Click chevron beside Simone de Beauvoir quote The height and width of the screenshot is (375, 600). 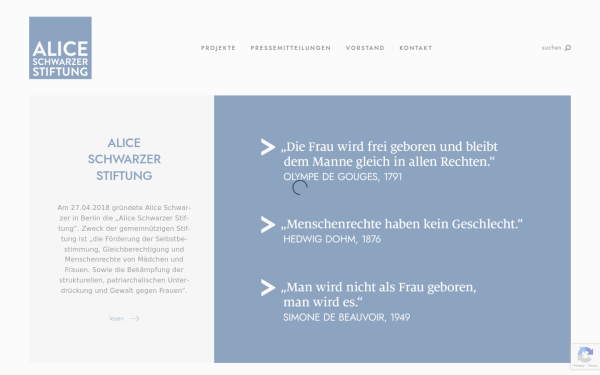pyautogui.click(x=268, y=288)
